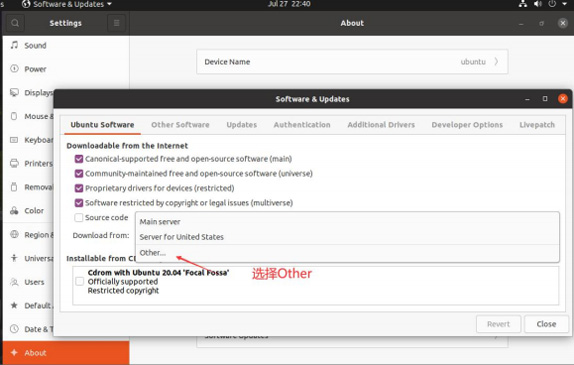Click the Revert button

pos(498,324)
